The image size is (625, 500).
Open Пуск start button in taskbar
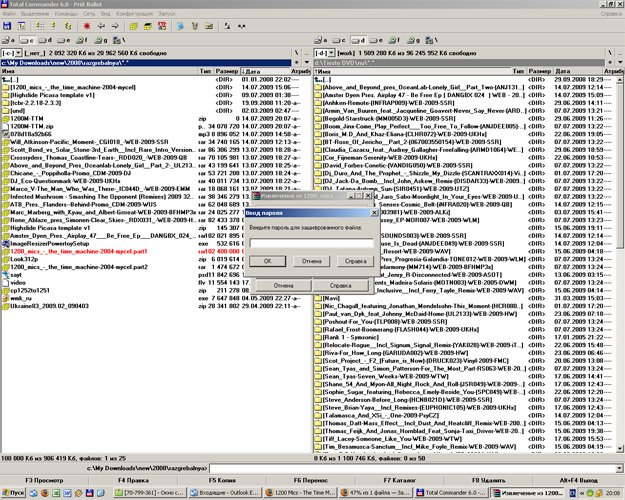(x=13, y=493)
